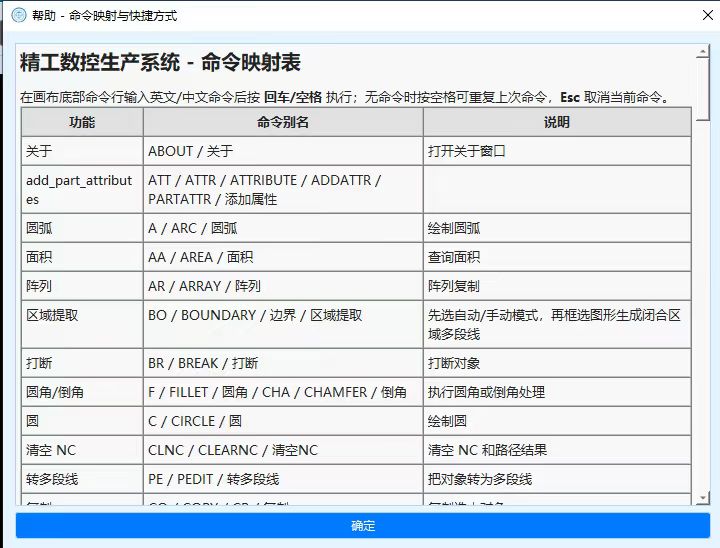The width and height of the screenshot is (720, 548).
Task: Select the heading 精工数控生产系统 - 命令映射表
Action: tap(160, 62)
